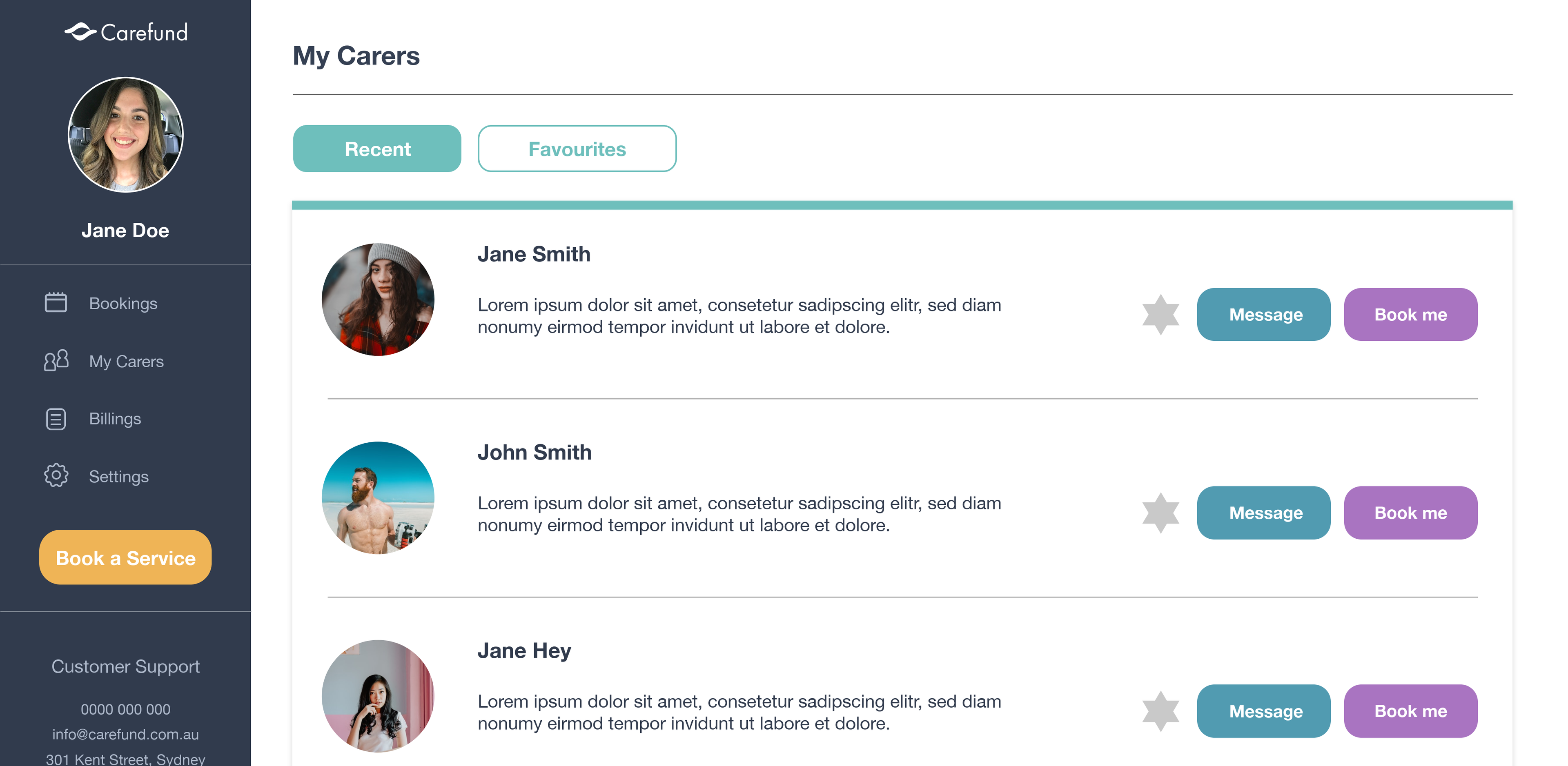Book John Smith with Book me
Screen dimensions: 1568x766
[1410, 513]
